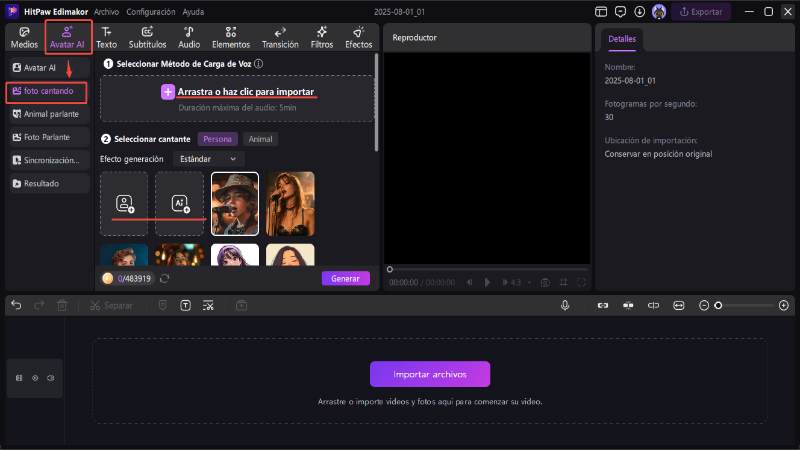
Task: Open the Medios tab
Action: pos(24,38)
